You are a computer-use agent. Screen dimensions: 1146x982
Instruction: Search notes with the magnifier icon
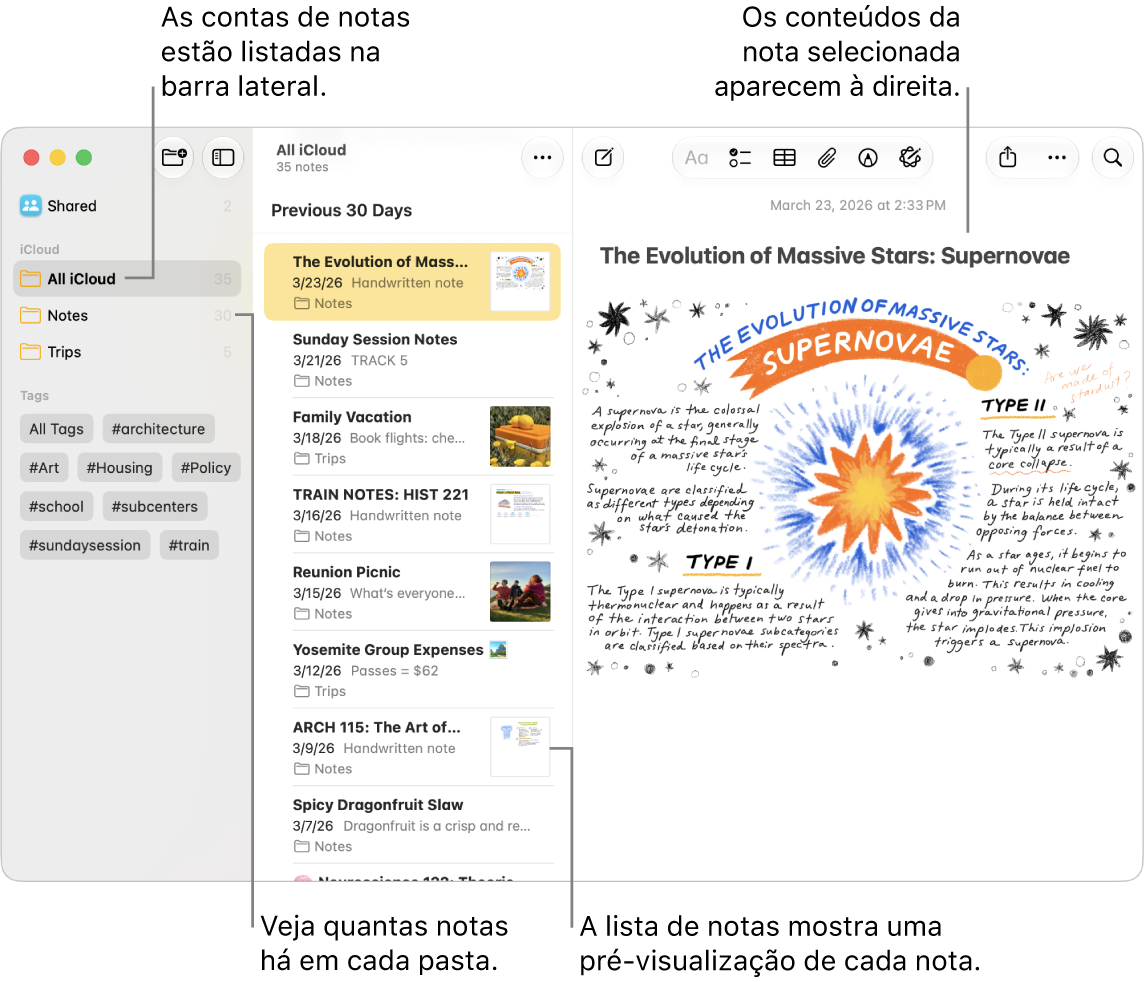click(1112, 157)
